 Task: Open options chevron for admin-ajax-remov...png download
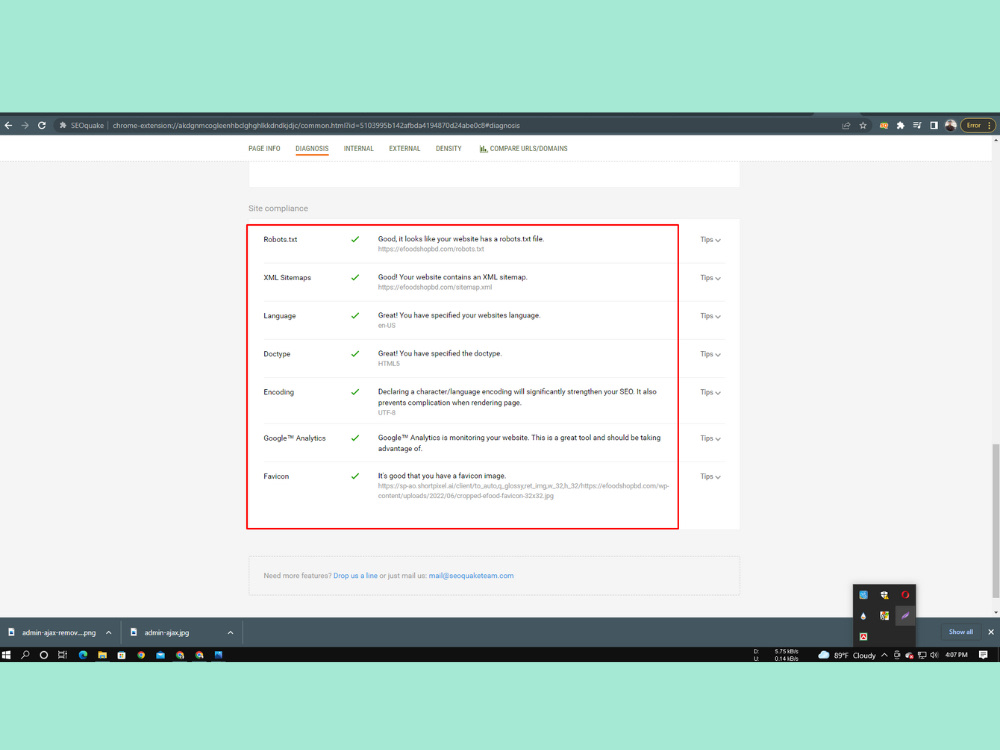coord(108,633)
